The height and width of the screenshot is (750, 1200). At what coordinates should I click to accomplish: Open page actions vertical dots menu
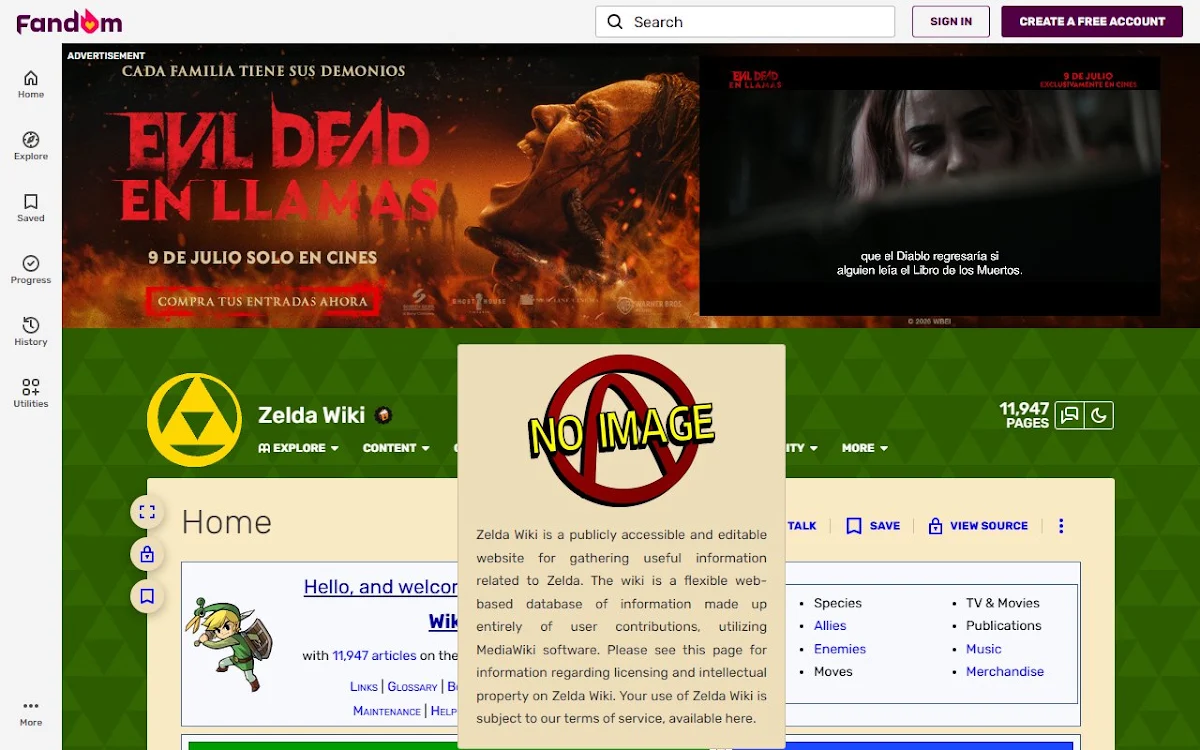tap(1061, 526)
